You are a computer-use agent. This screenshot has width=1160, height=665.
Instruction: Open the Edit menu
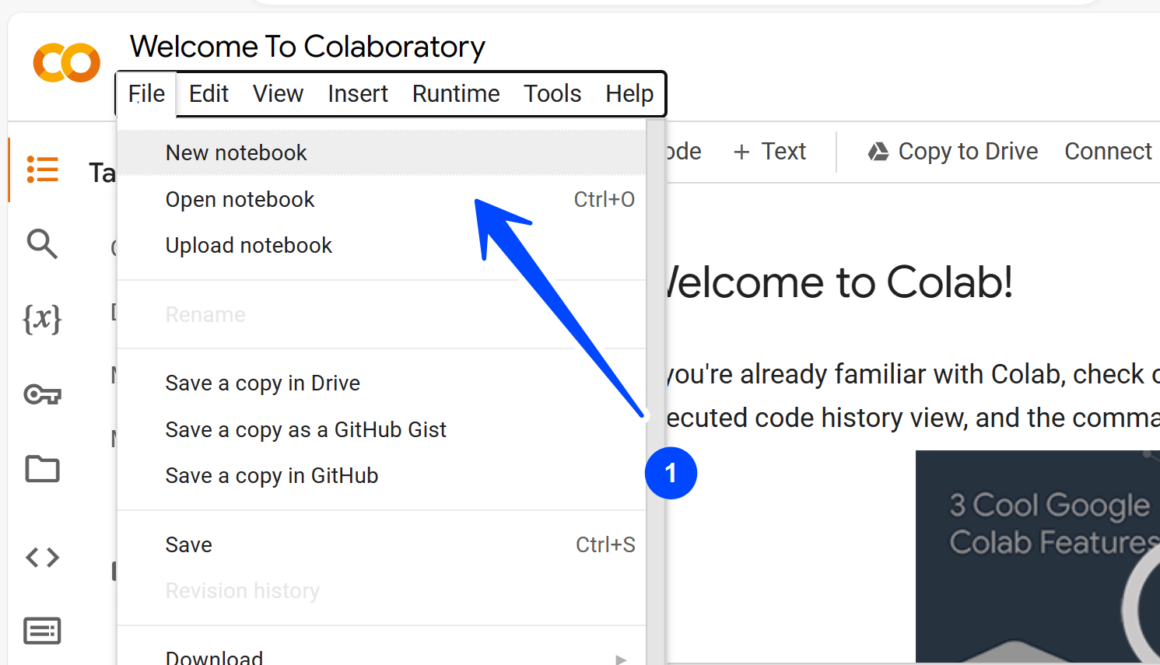click(x=208, y=94)
